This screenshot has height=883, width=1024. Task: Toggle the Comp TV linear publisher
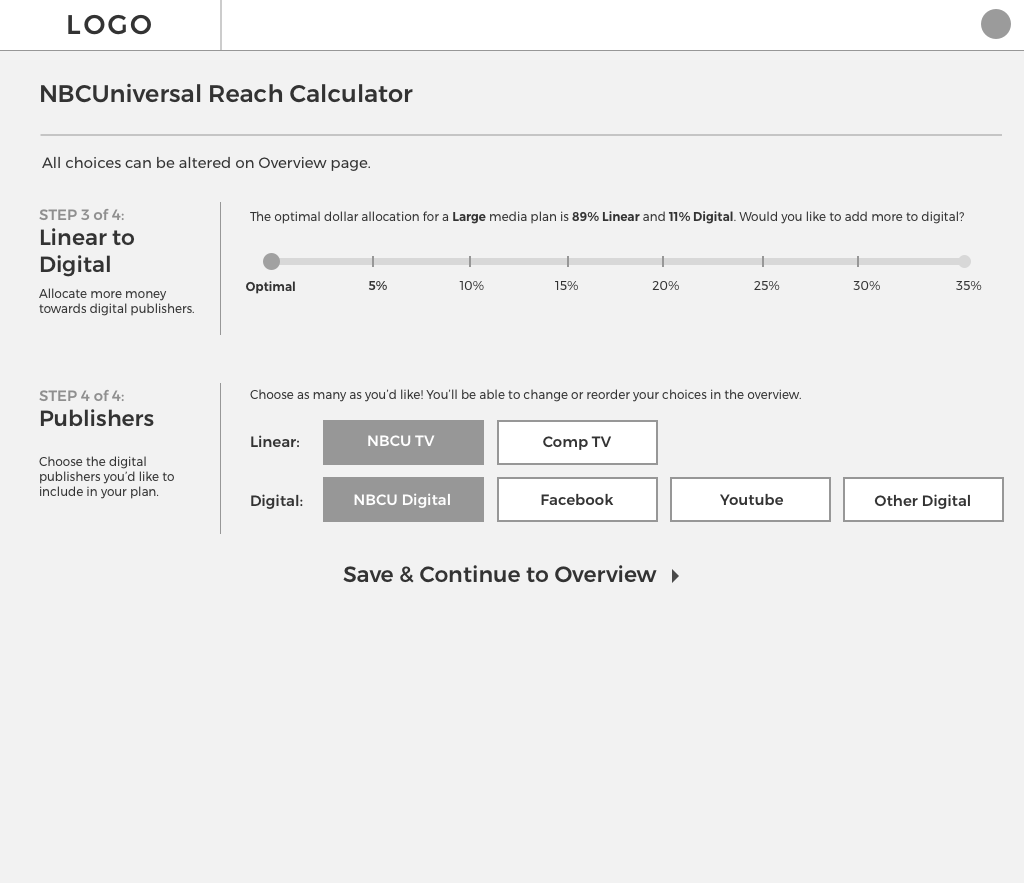(577, 442)
